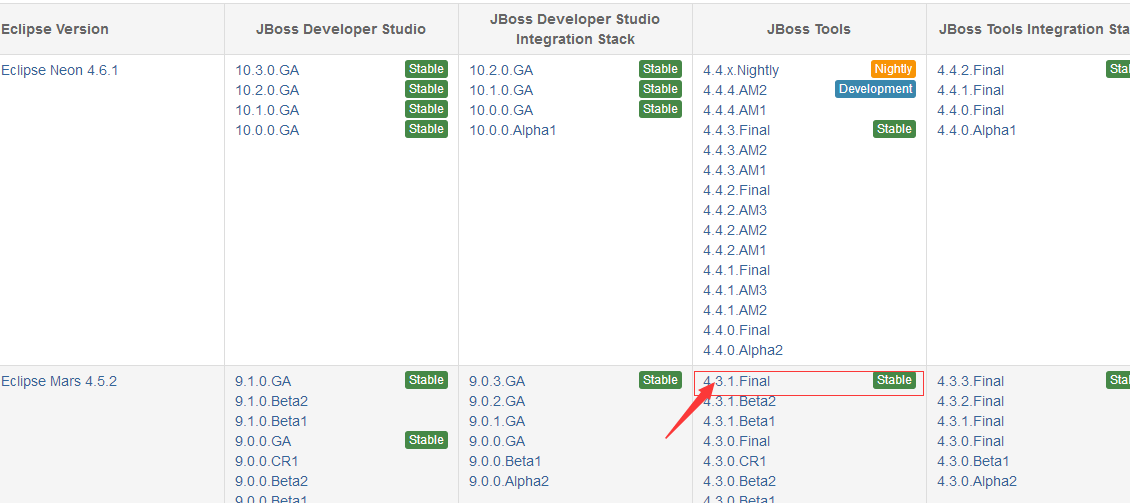The image size is (1130, 503).
Task: Open the 9.0.3.GA link
Action: [x=497, y=381]
